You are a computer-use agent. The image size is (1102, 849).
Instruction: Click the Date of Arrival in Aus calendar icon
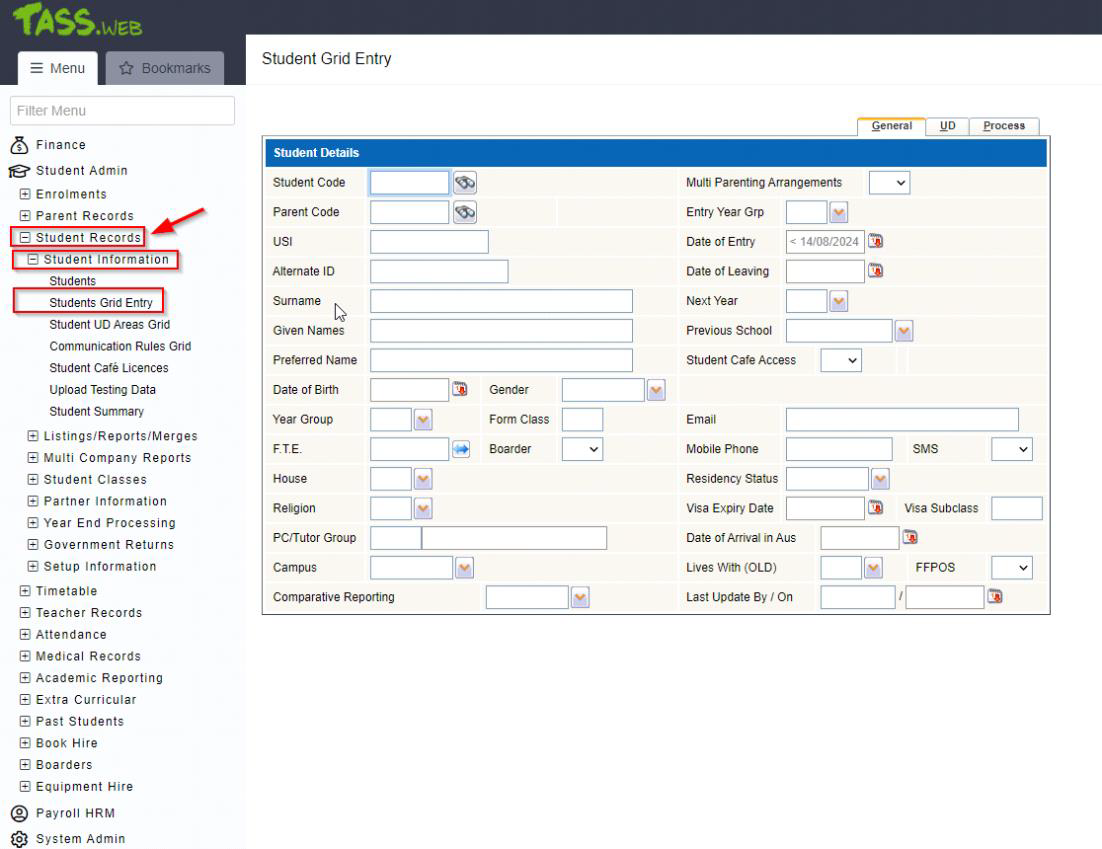(910, 538)
